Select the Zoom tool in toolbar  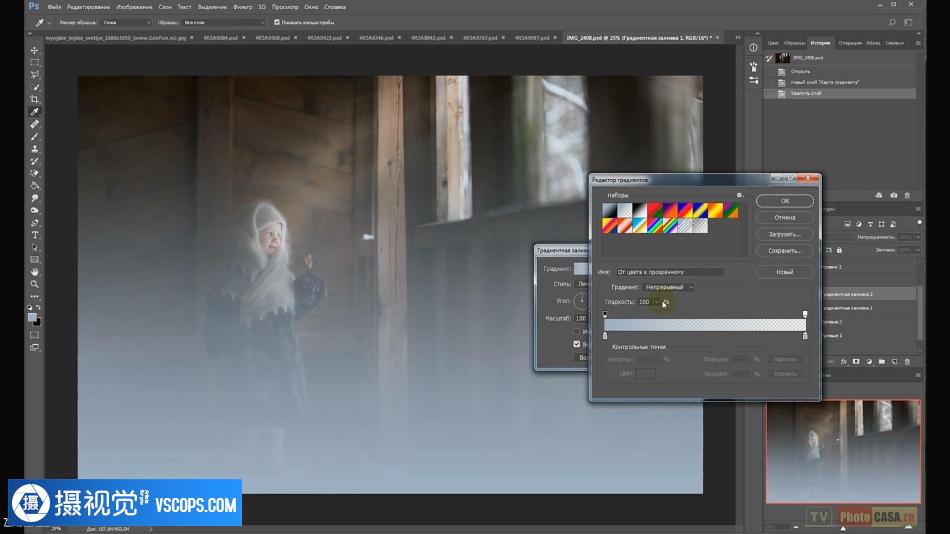click(34, 284)
